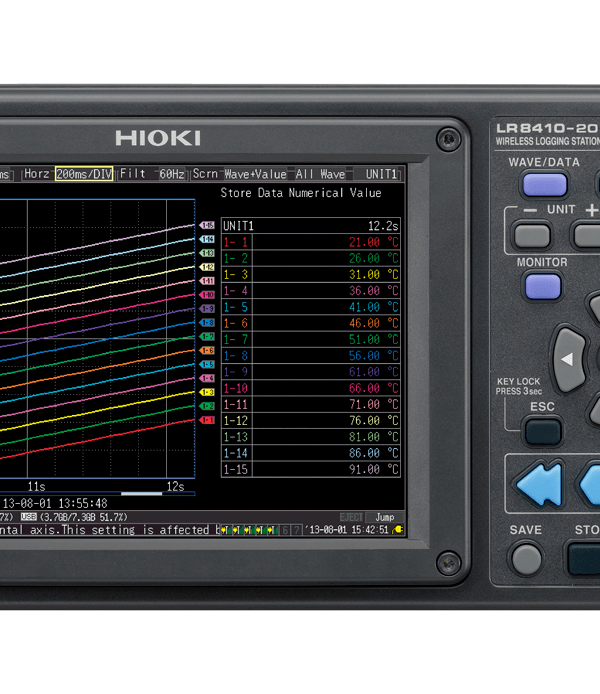Click the power plug status icon
This screenshot has height=694, width=600.
[x=397, y=529]
